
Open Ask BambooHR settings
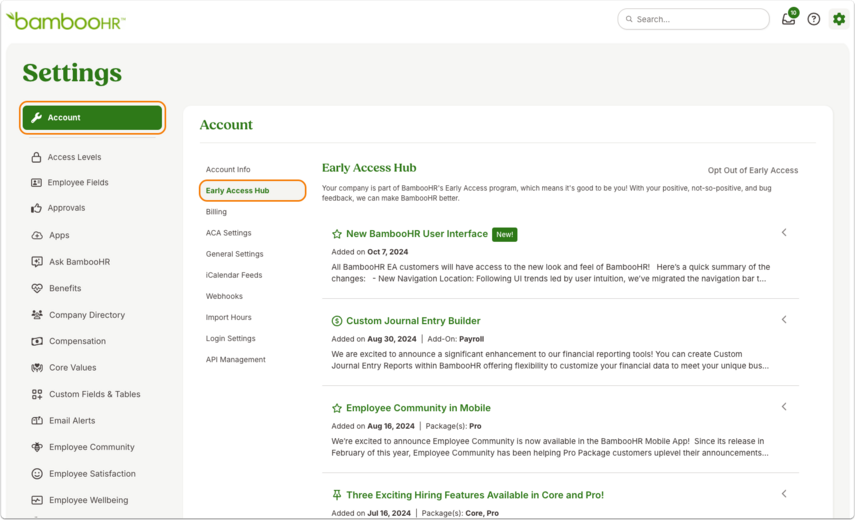tap(80, 262)
